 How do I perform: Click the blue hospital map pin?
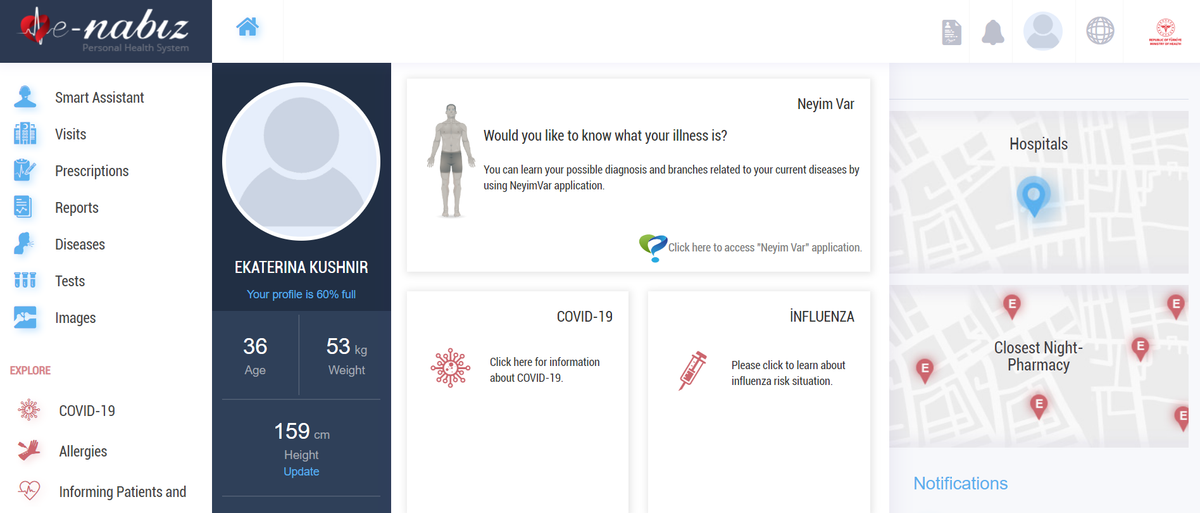pyautogui.click(x=1034, y=197)
